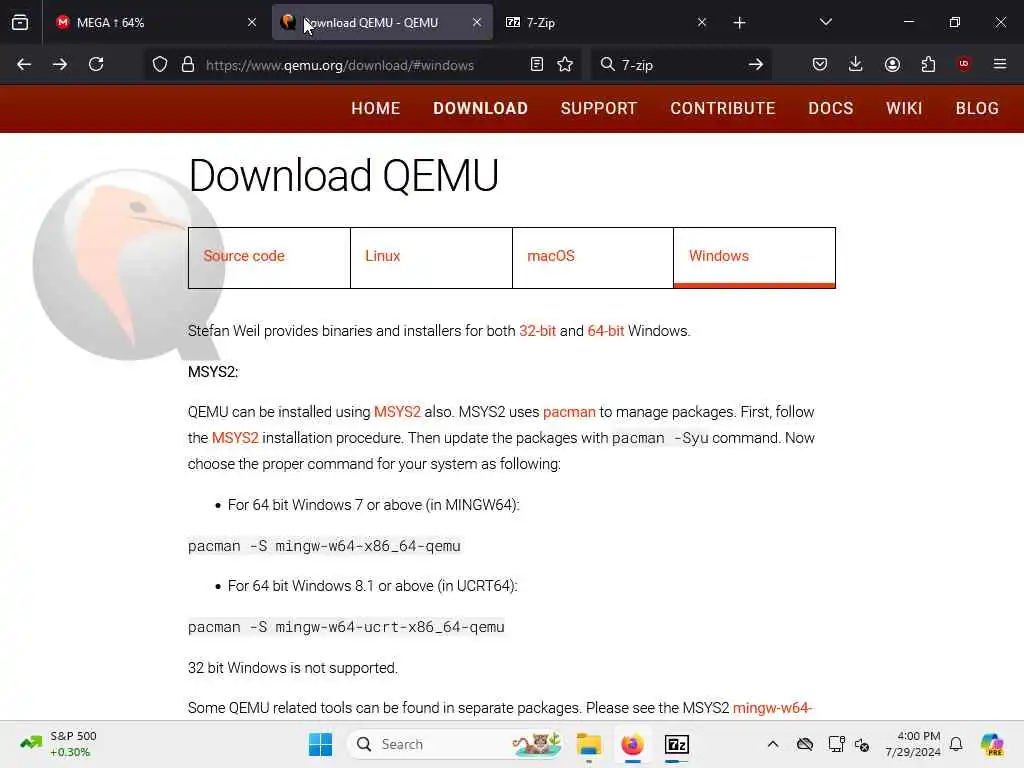1024x768 pixels.
Task: Open the extensions puzzle icon
Action: [x=928, y=64]
